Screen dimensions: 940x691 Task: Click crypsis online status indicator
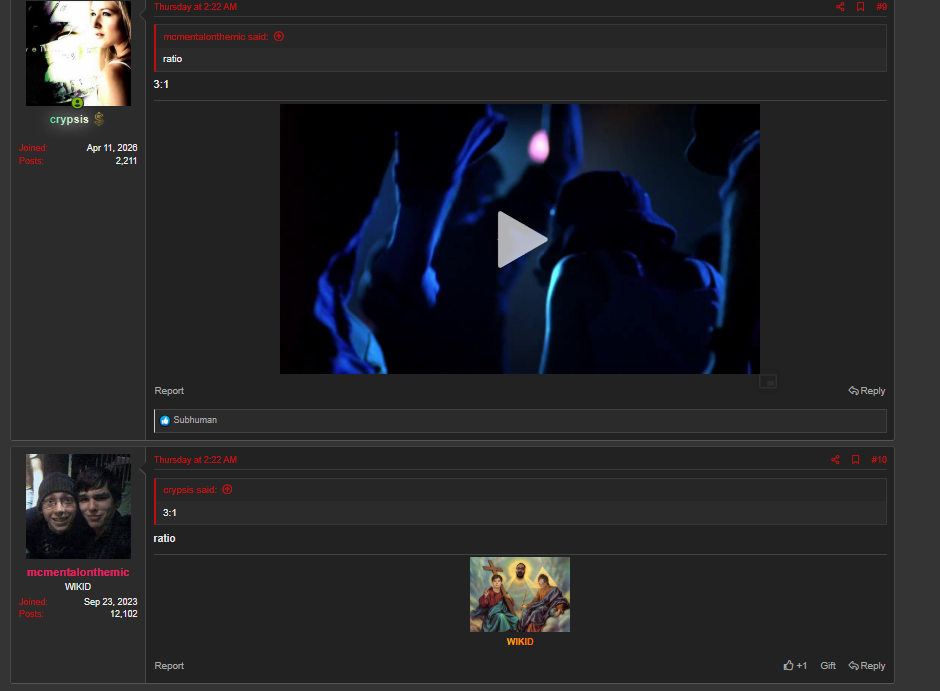[77, 103]
